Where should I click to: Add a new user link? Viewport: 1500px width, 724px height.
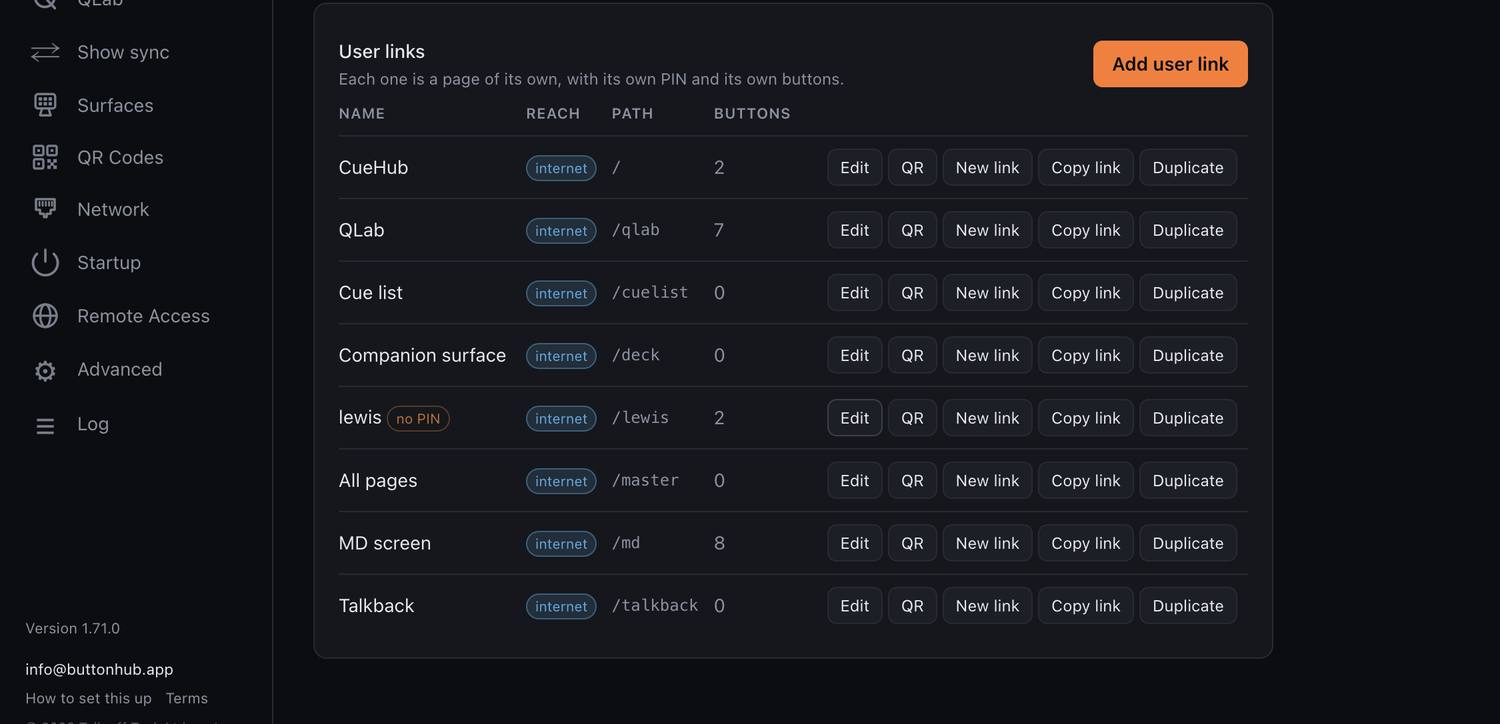click(1170, 64)
